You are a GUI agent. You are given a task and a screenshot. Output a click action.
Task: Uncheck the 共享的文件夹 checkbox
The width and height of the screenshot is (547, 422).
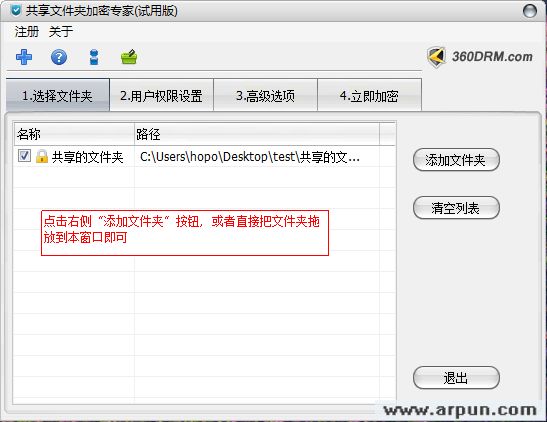click(24, 156)
